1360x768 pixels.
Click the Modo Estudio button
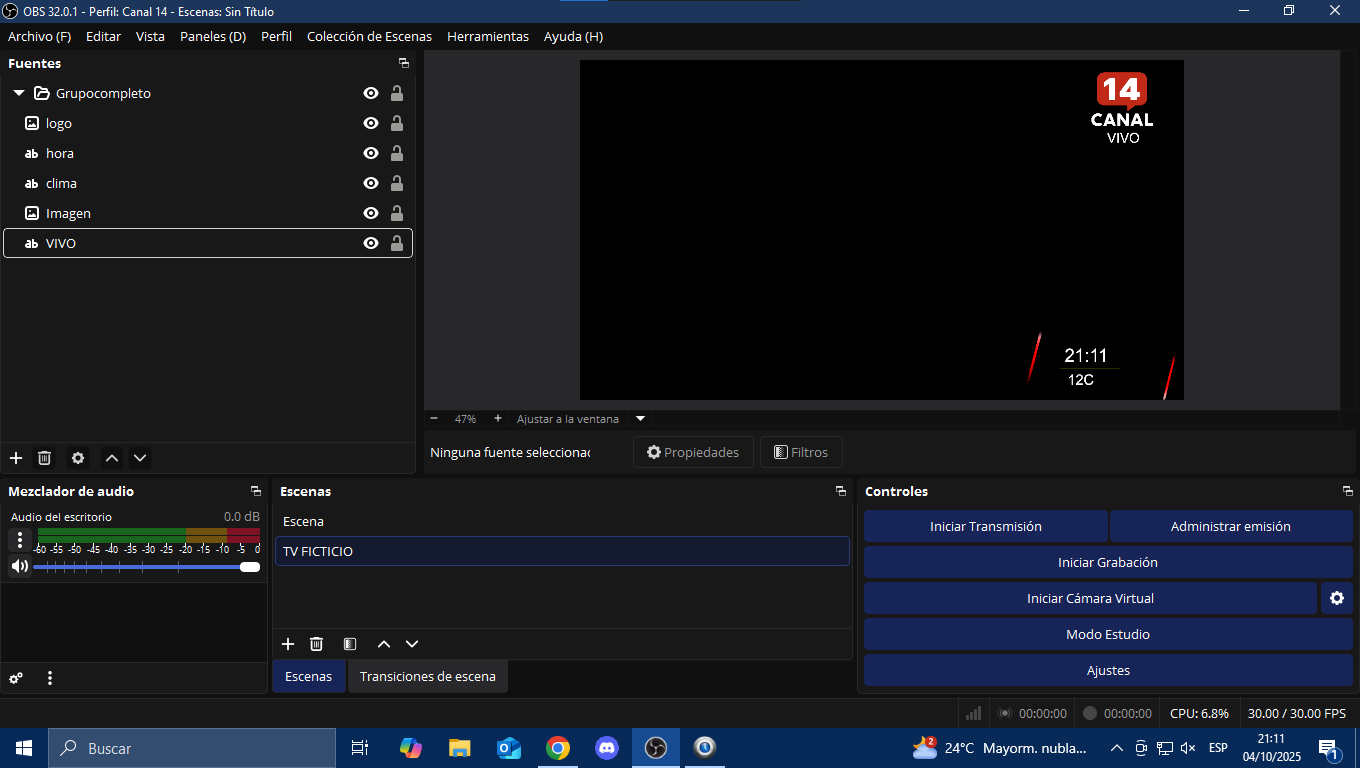click(1107, 634)
